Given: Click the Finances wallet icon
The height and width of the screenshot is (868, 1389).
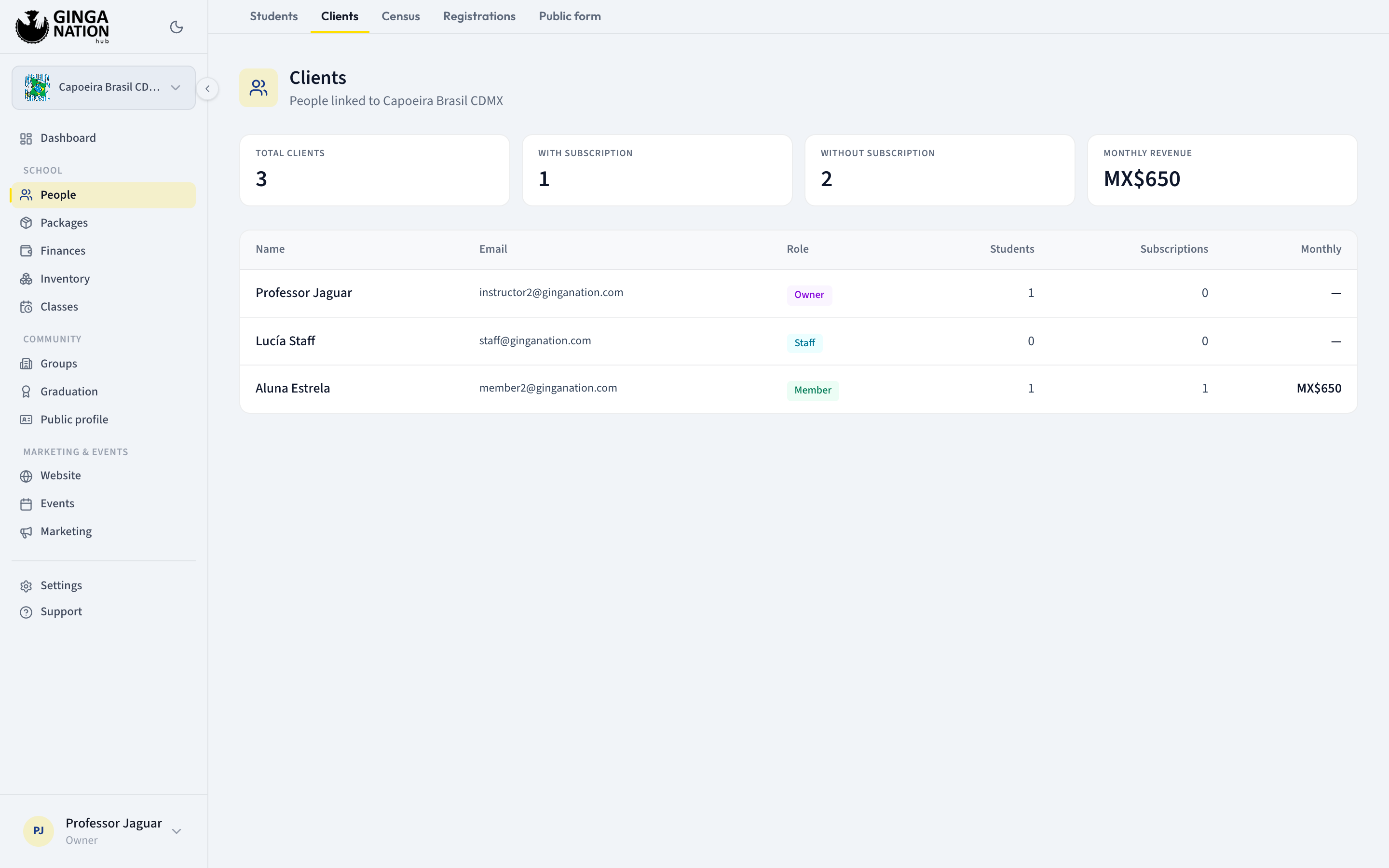Looking at the screenshot, I should pos(26,251).
